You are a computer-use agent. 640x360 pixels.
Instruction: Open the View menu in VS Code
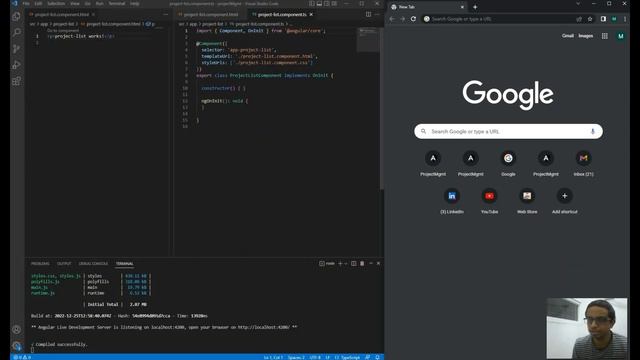(x=75, y=4)
